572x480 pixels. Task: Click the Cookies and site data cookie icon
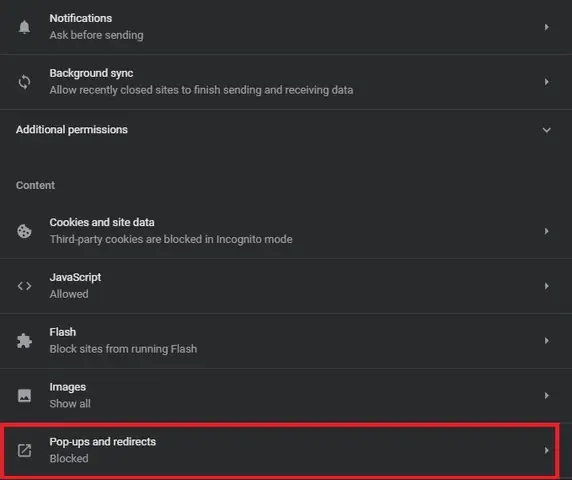click(x=24, y=231)
